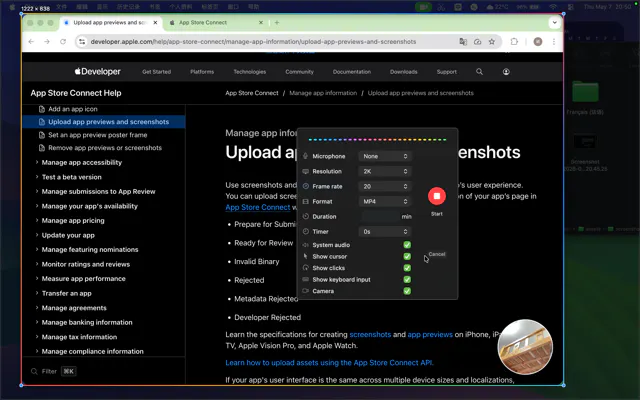Open the browser extensions puzzle icon
This screenshot has height=400, width=640.
[514, 42]
